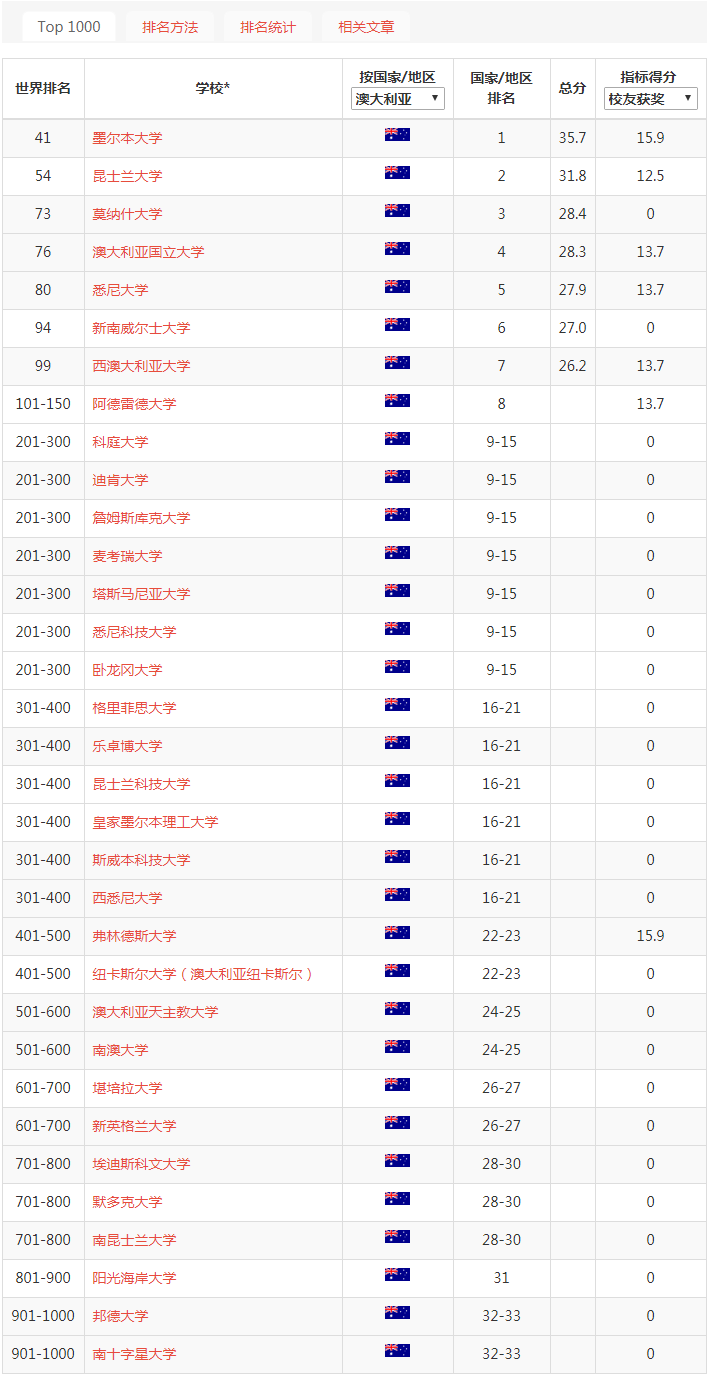Click the Australia flag in 科廷大学 row
The height and width of the screenshot is (1374, 707).
coord(397,439)
